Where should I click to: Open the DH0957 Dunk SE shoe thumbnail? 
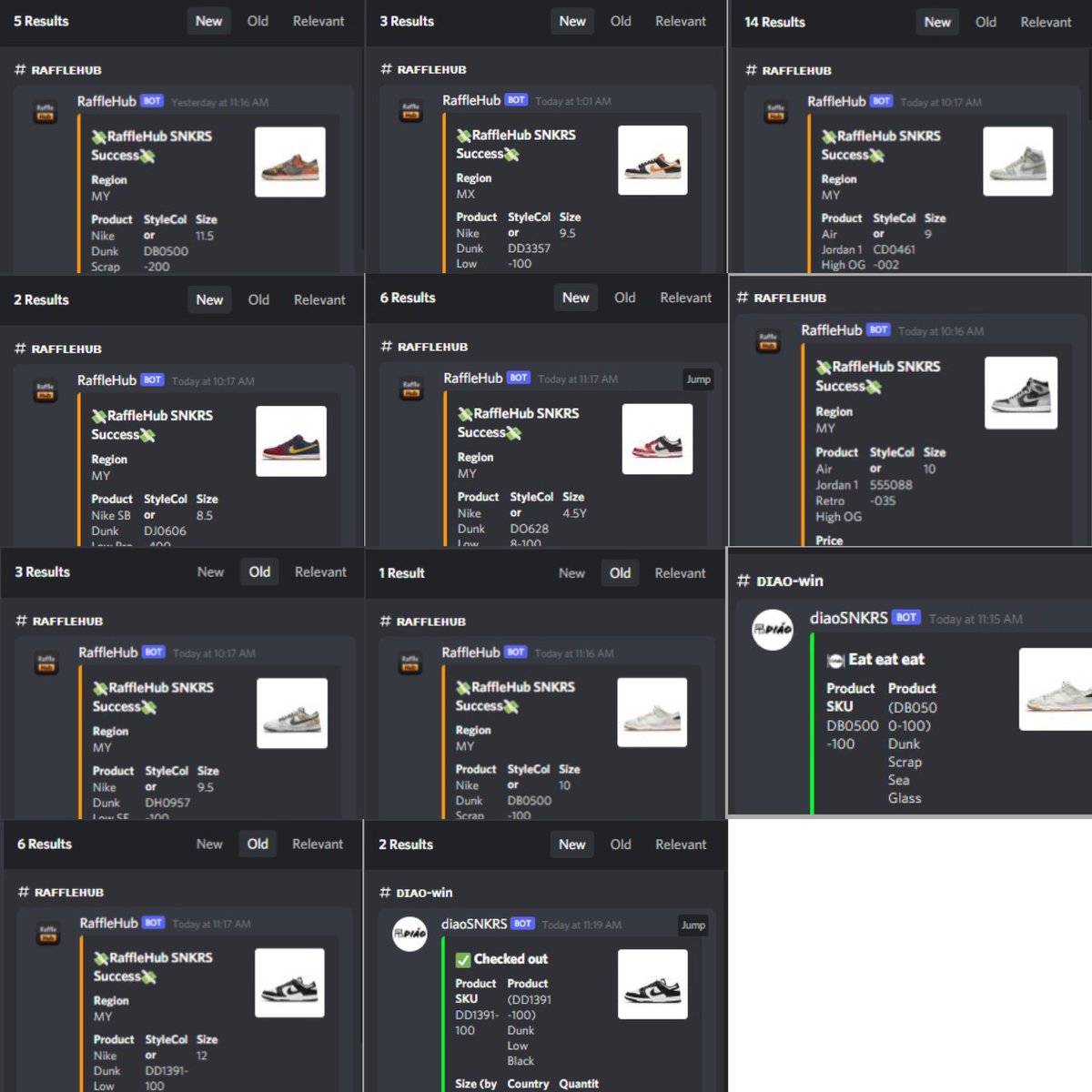pos(292,713)
